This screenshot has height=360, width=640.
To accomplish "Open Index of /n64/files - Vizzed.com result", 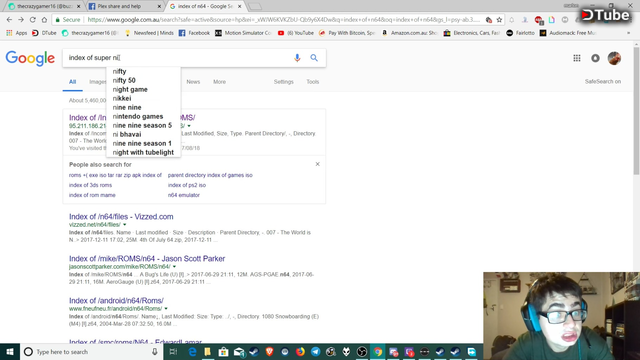I will click(x=121, y=217).
